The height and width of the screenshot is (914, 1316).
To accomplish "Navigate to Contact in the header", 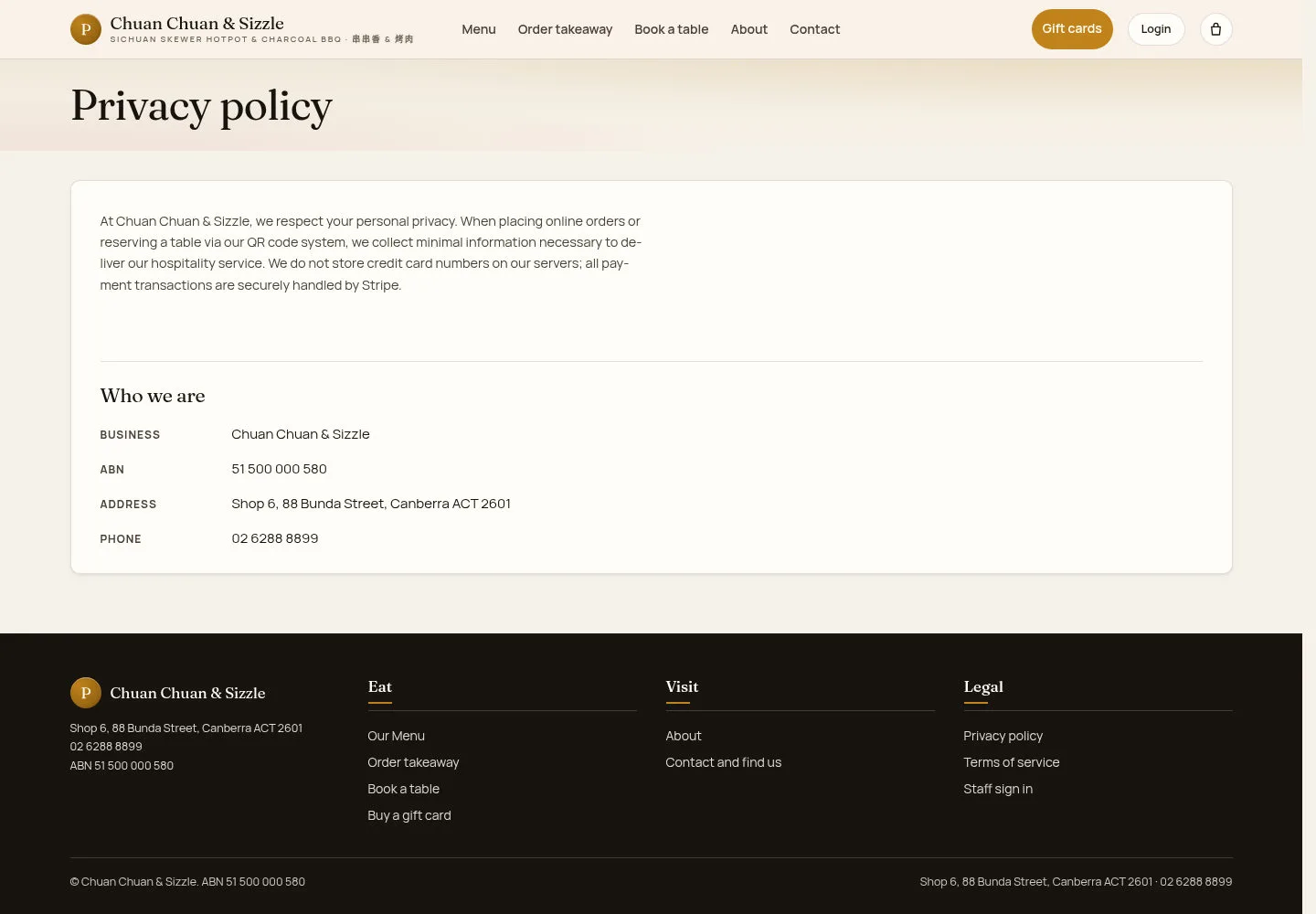I will click(x=815, y=29).
